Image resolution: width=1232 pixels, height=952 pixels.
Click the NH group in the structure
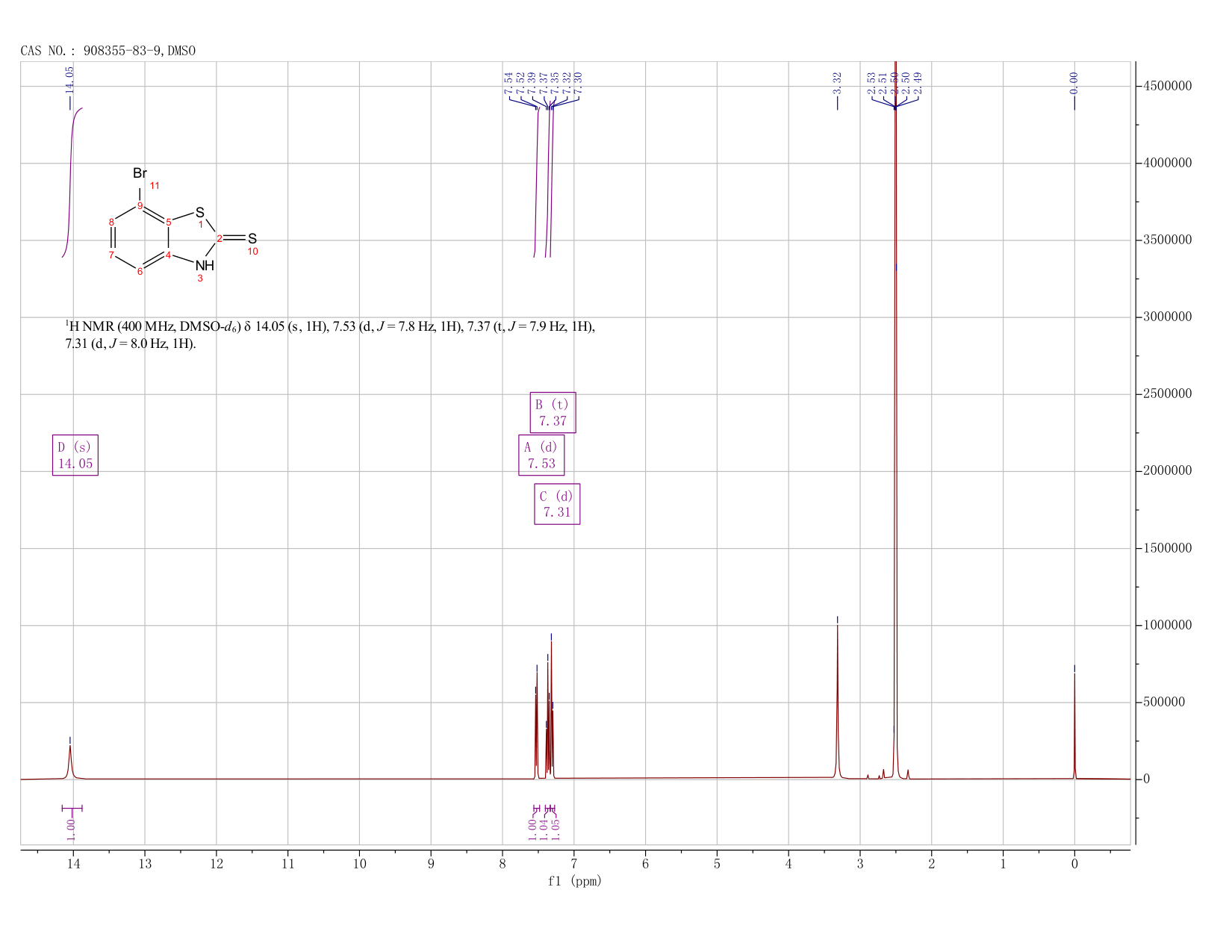(205, 265)
